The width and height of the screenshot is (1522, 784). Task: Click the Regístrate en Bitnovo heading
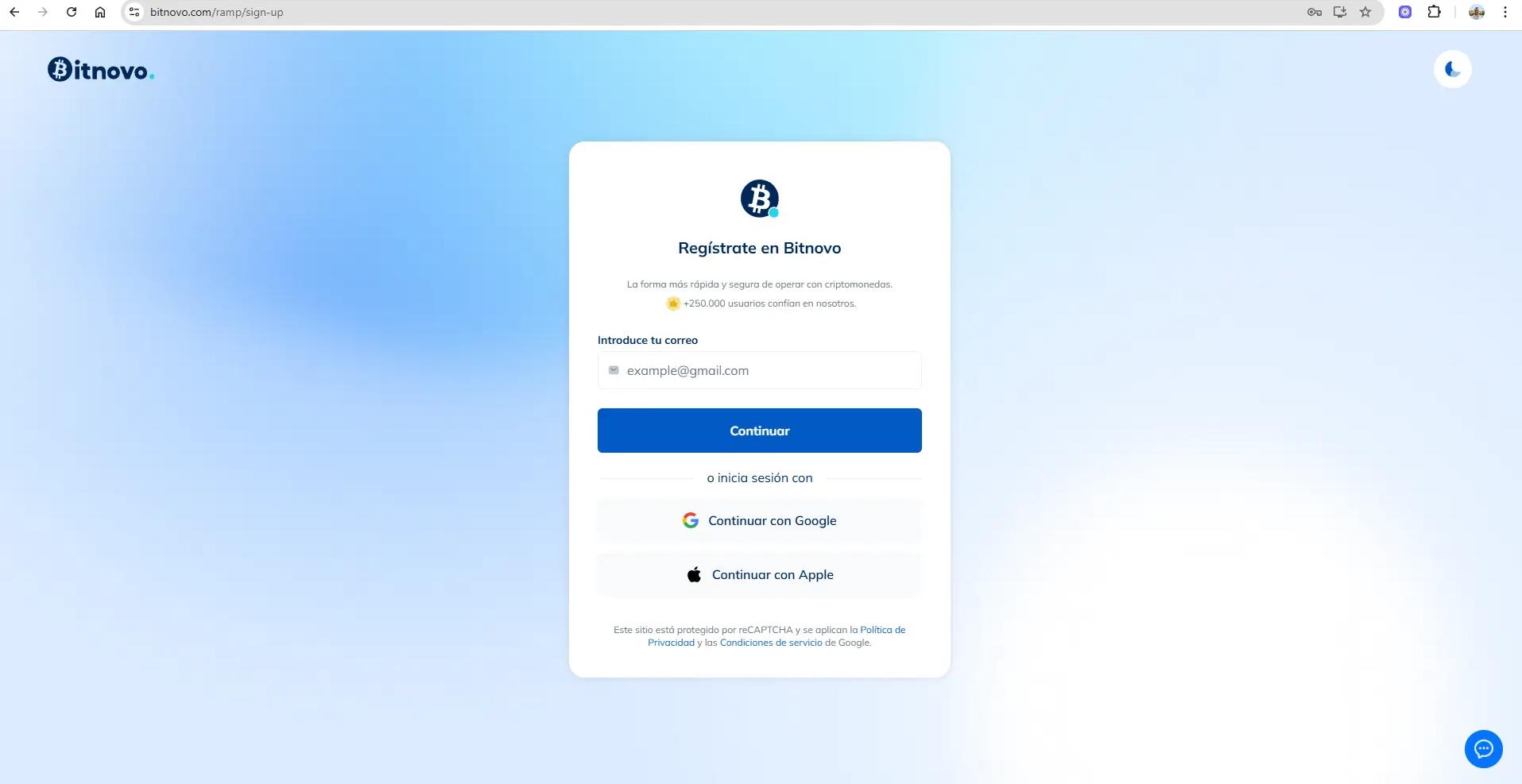click(x=760, y=248)
